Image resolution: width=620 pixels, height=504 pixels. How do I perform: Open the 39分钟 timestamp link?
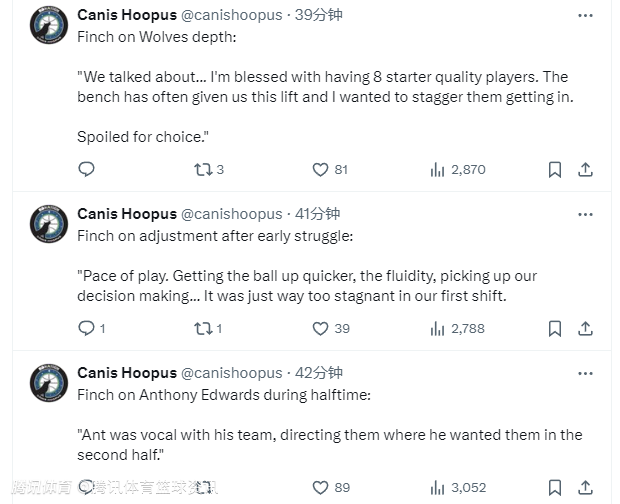317,15
